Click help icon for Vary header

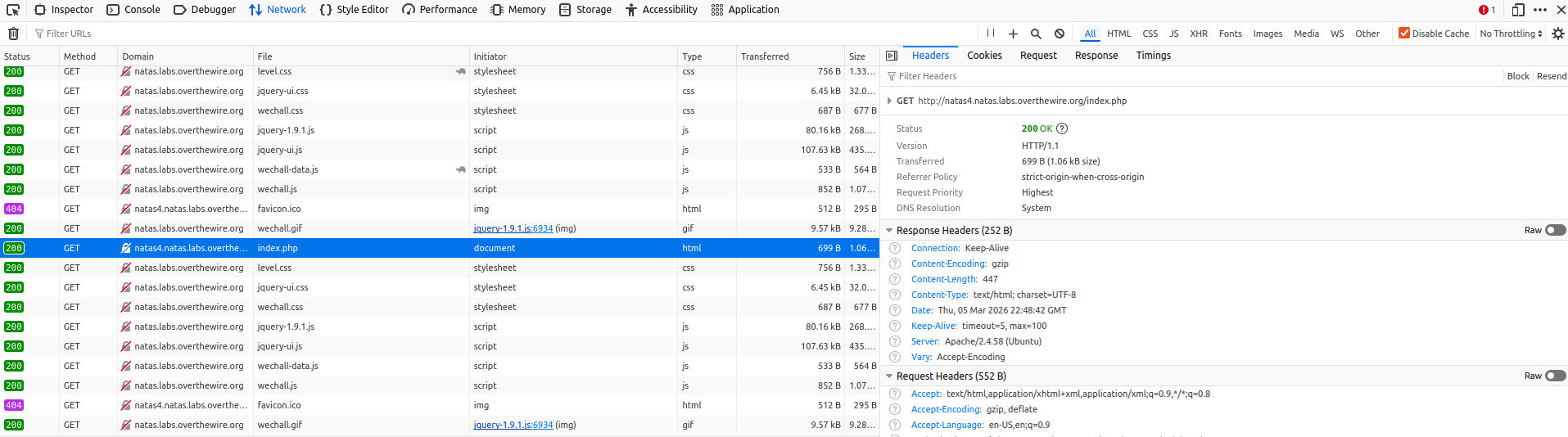click(895, 357)
